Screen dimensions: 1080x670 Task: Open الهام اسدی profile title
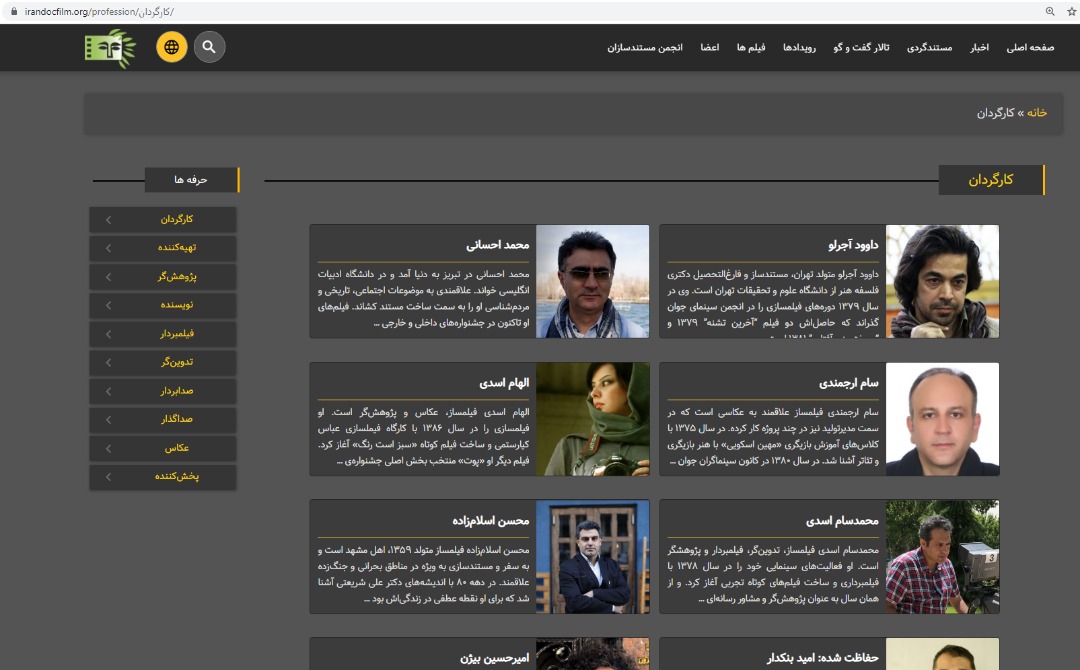click(504, 383)
